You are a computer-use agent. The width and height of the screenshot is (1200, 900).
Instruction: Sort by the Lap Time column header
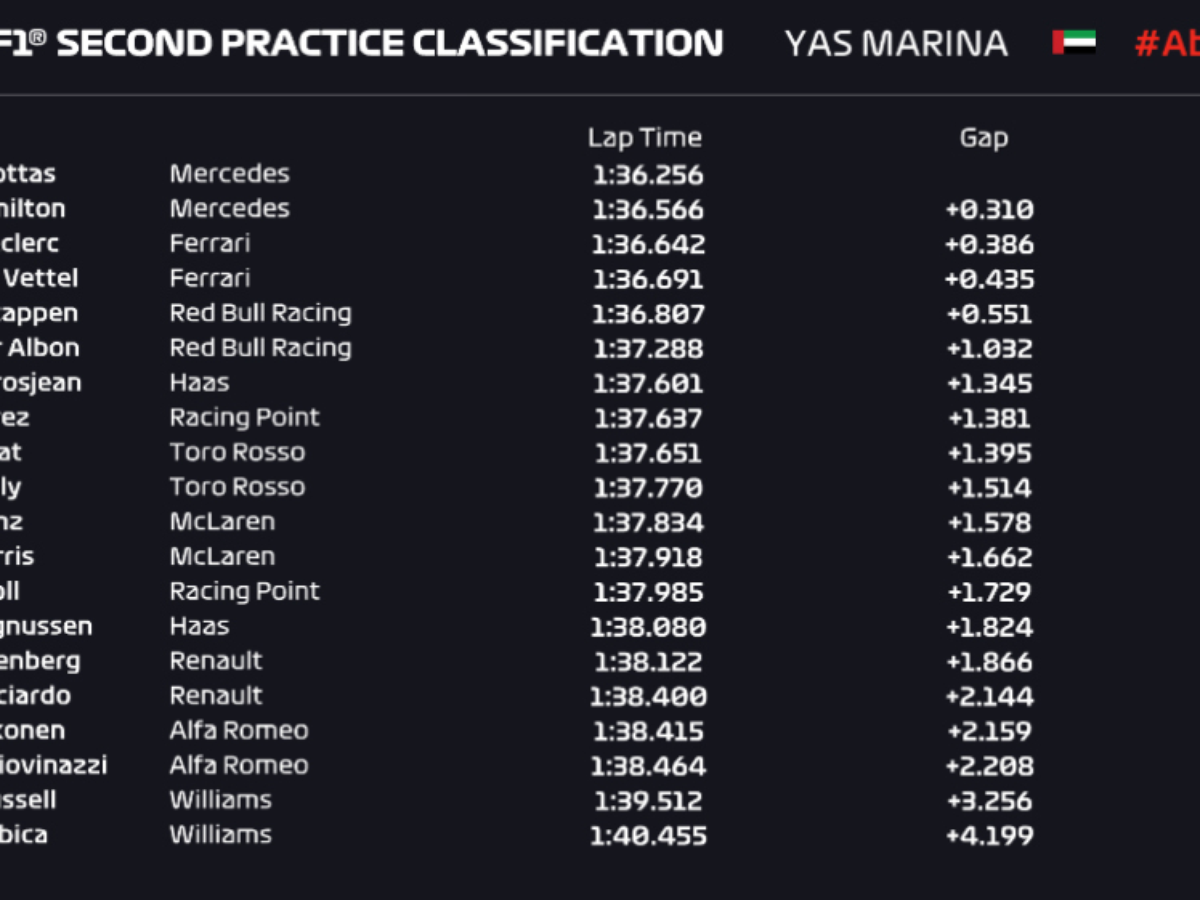point(645,138)
